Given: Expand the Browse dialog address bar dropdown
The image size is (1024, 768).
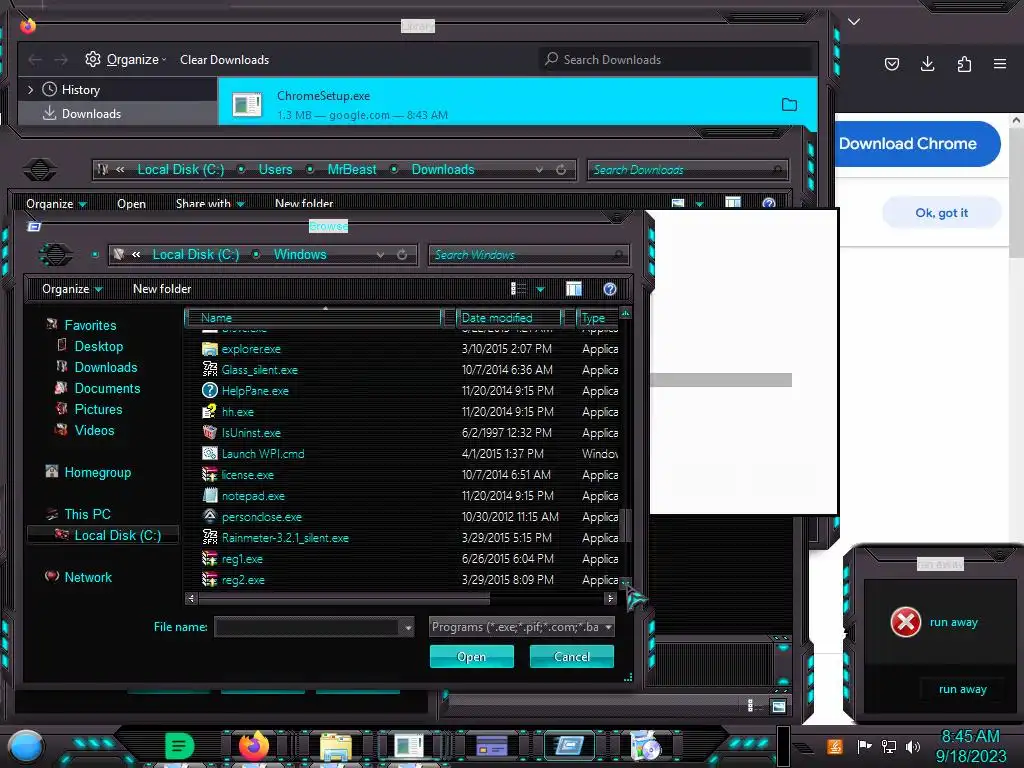Looking at the screenshot, I should pos(380,255).
